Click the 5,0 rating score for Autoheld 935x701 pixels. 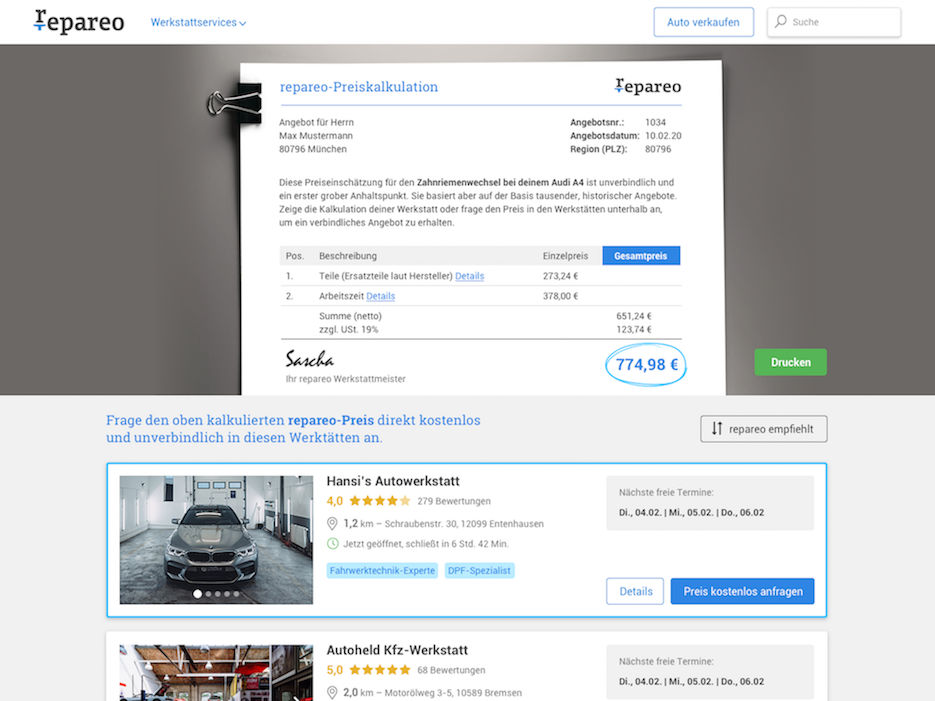[x=335, y=670]
